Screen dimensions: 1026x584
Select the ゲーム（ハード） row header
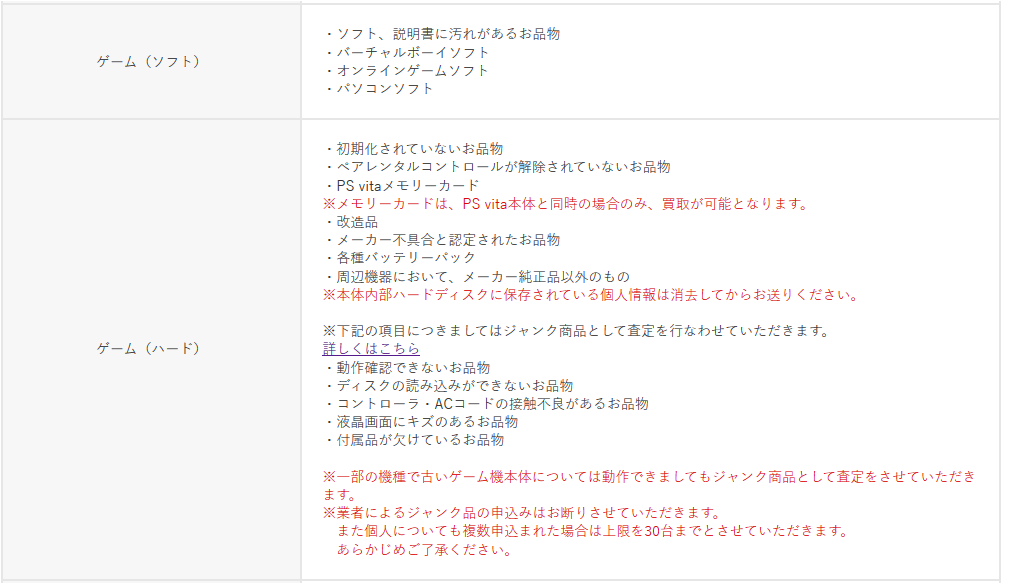150,349
